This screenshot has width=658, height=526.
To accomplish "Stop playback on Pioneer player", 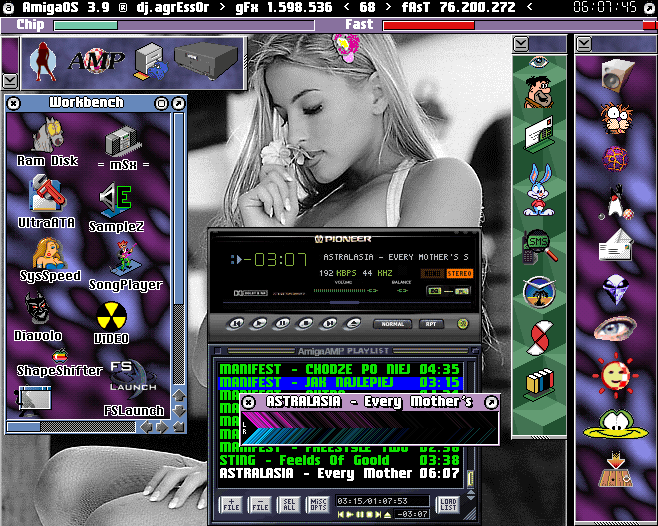I will [305, 324].
